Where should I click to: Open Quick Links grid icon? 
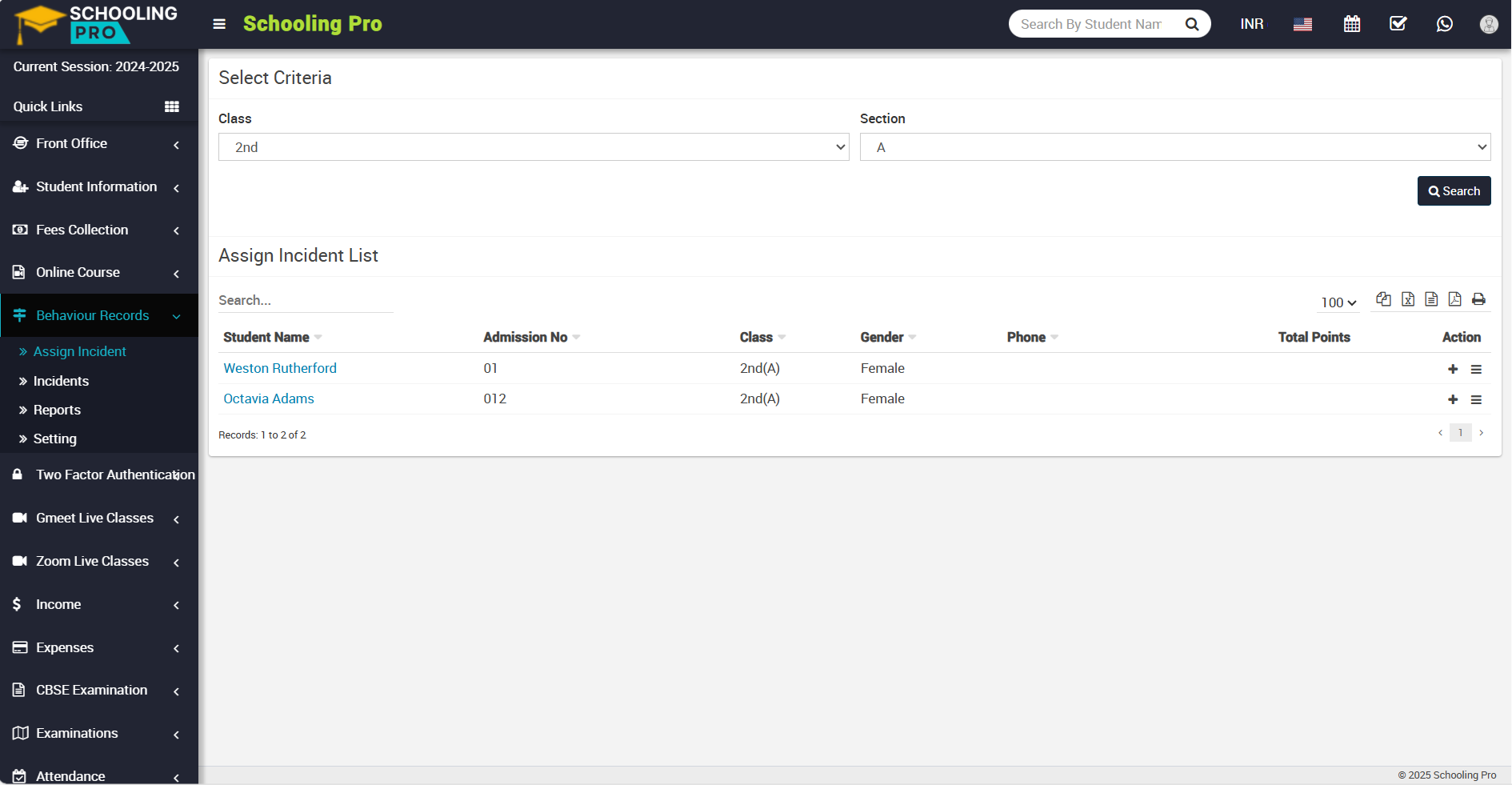tap(172, 106)
